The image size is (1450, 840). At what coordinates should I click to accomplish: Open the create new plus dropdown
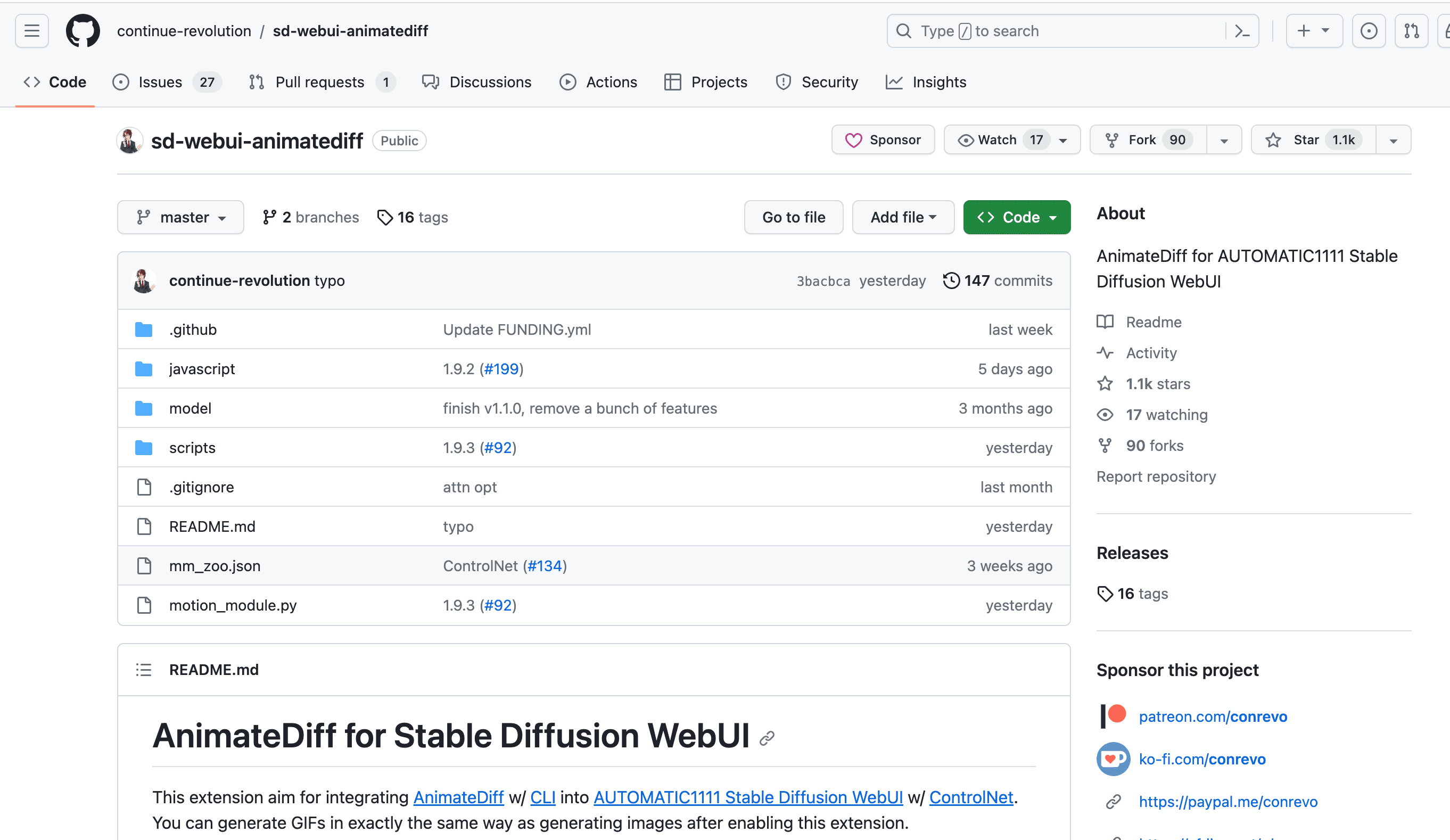1314,31
